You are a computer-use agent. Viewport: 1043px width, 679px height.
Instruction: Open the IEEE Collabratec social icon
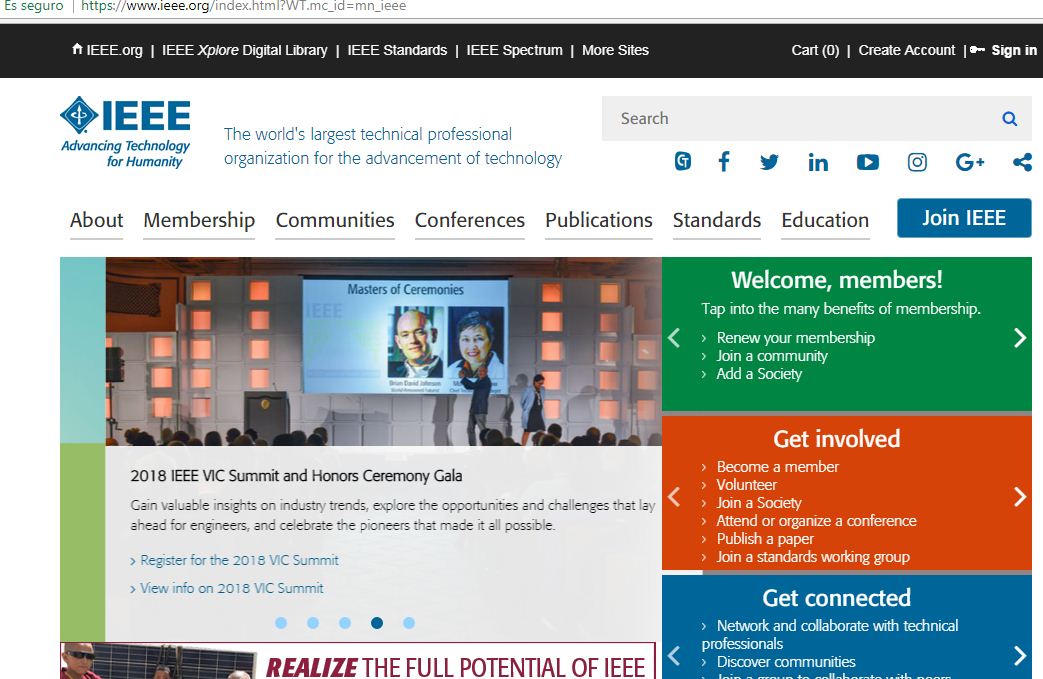coord(682,162)
